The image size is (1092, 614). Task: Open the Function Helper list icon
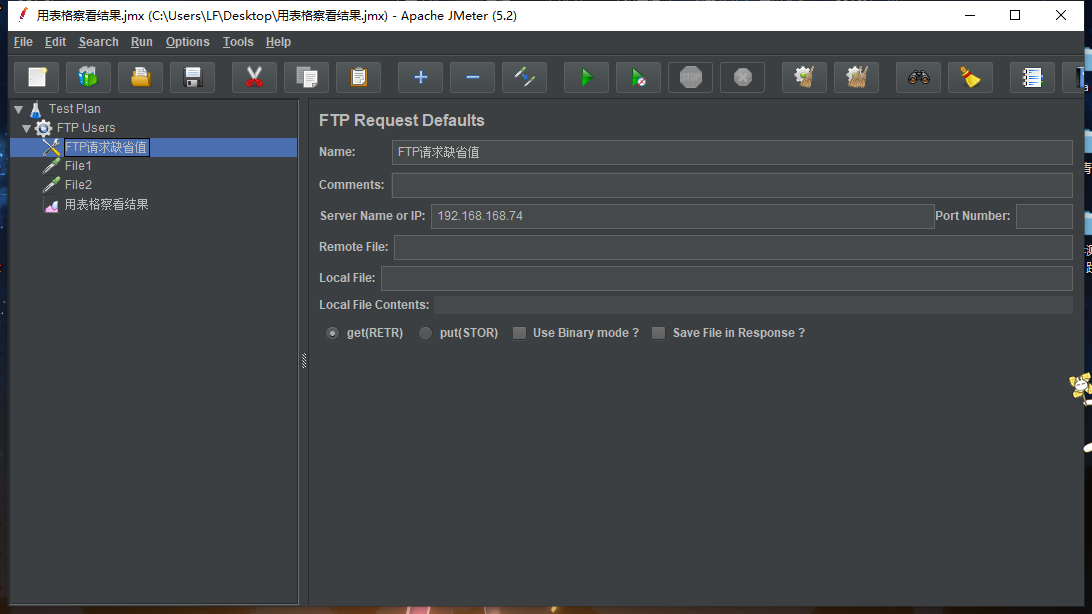[1032, 77]
